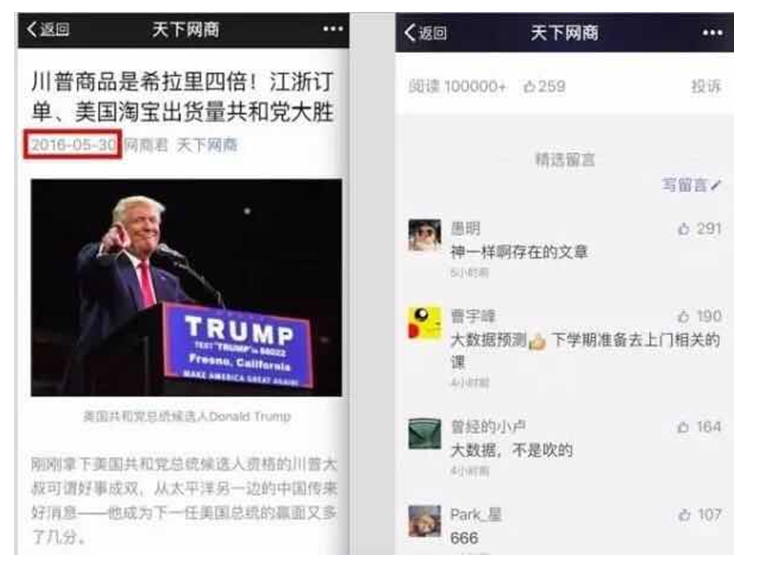Tap the 网商君 author name
The height and width of the screenshot is (572, 767).
pos(146,145)
